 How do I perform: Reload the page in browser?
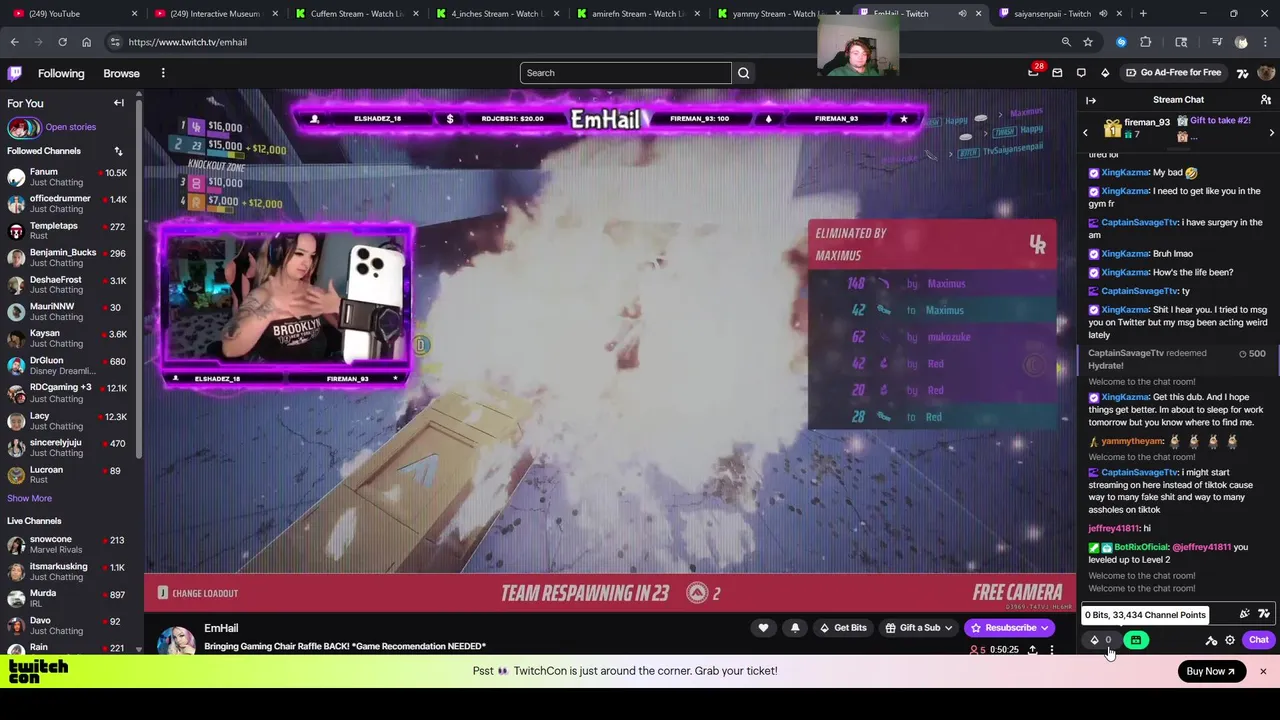pyautogui.click(x=62, y=42)
